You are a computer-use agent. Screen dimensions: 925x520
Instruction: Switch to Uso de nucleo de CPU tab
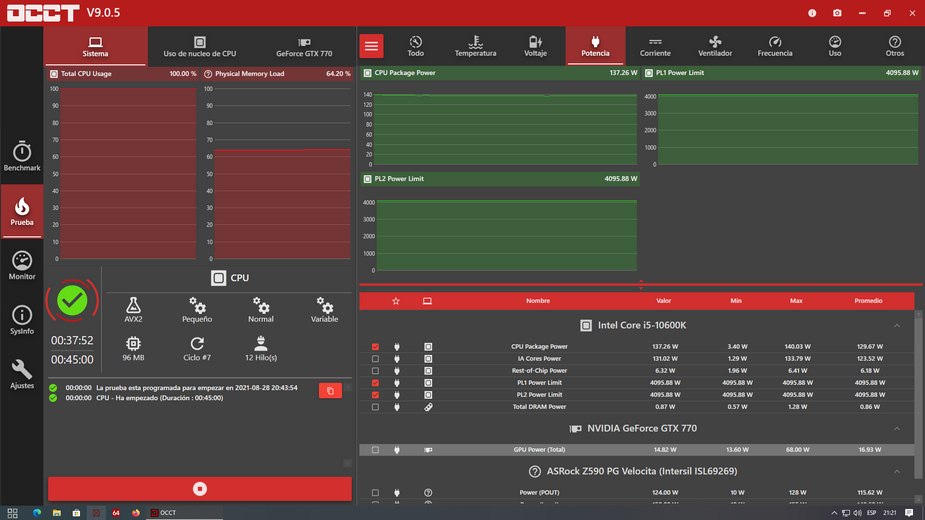[199, 46]
